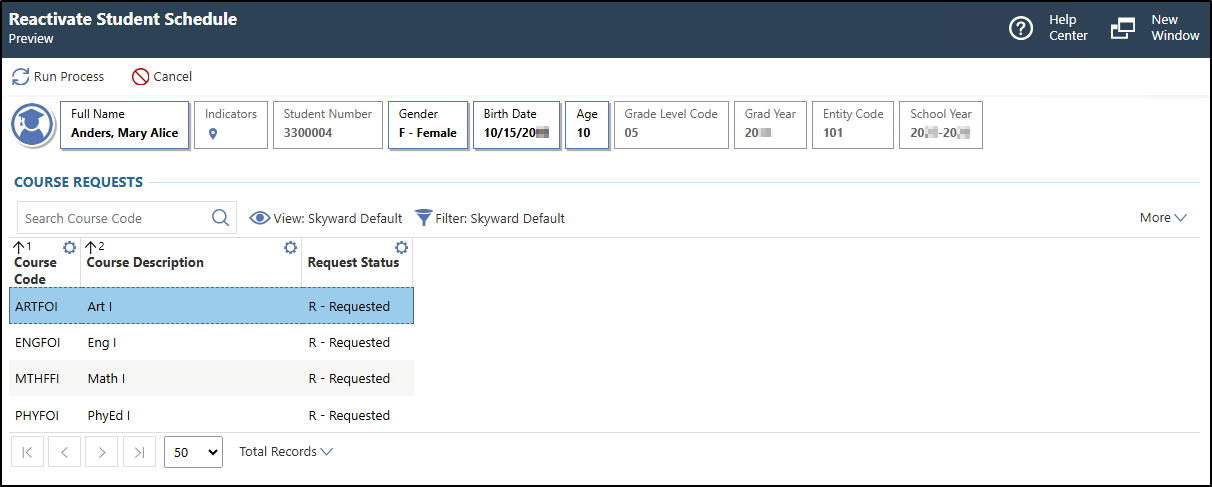This screenshot has height=487, width=1212.
Task: Cancel the reactivate schedule process
Action: [x=162, y=76]
